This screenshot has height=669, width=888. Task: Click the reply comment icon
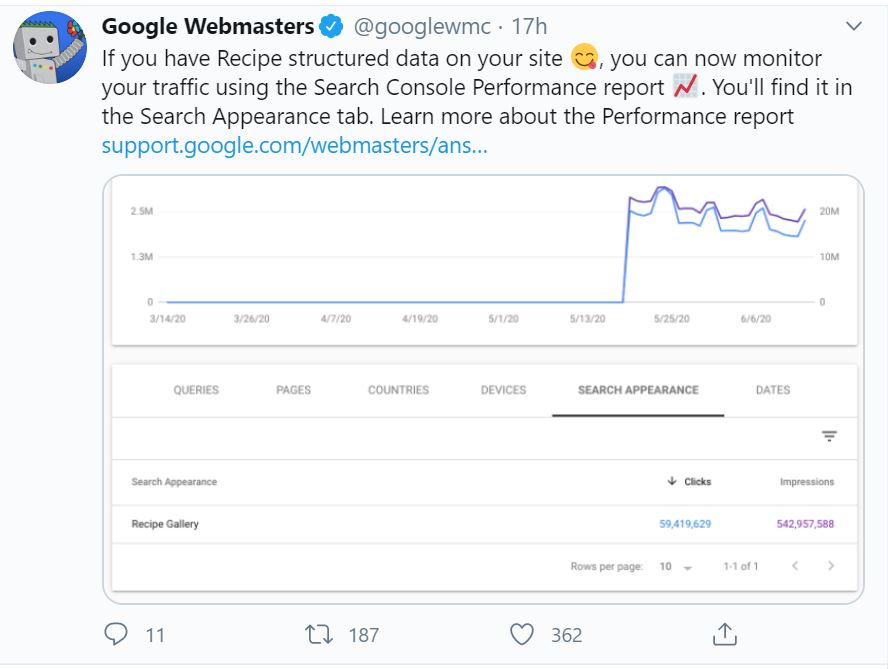pos(117,634)
